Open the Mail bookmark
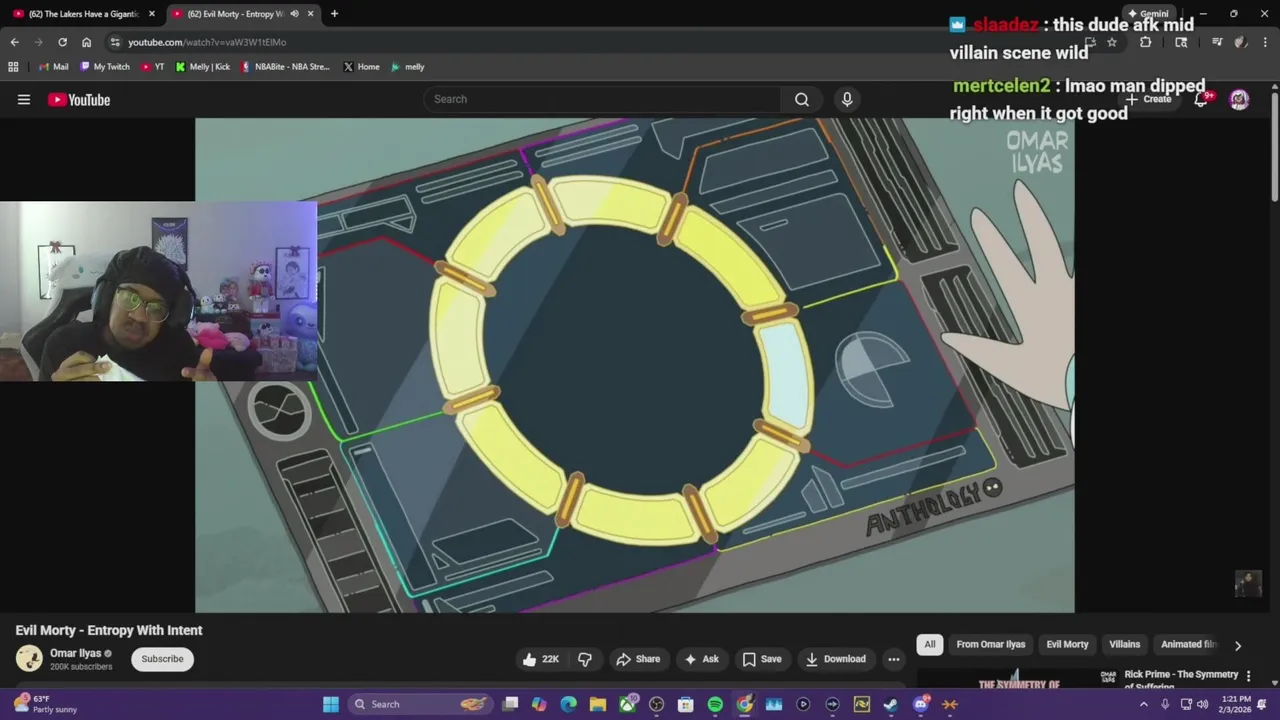 click(x=53, y=67)
